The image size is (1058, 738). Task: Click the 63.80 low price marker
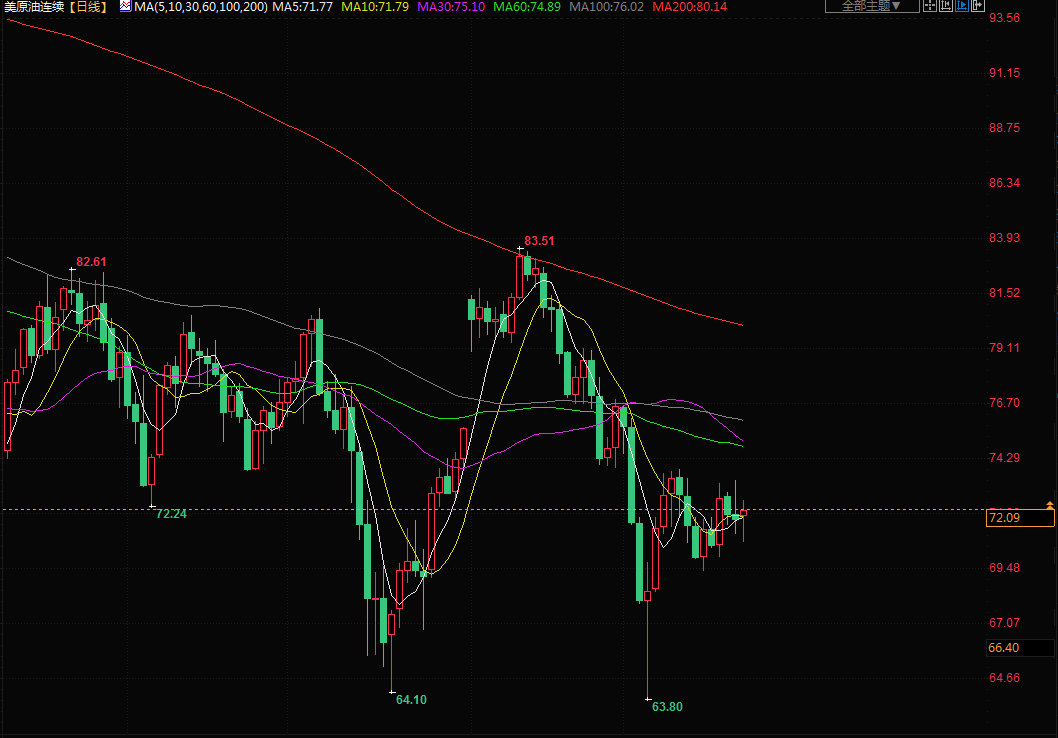click(667, 706)
